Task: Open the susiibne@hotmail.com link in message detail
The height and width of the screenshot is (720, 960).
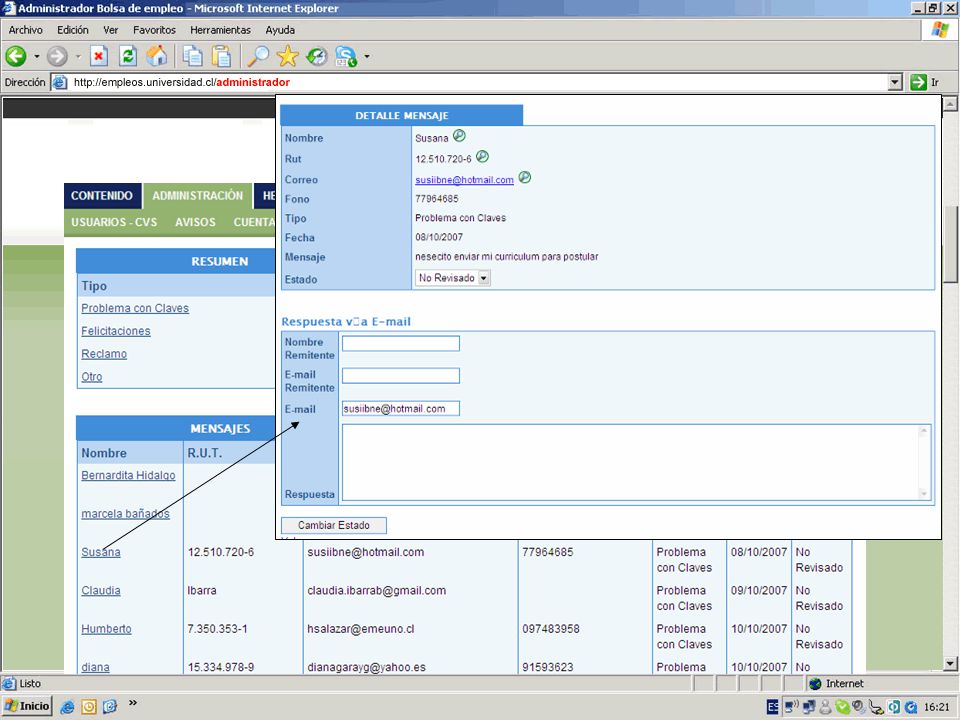Action: click(464, 180)
